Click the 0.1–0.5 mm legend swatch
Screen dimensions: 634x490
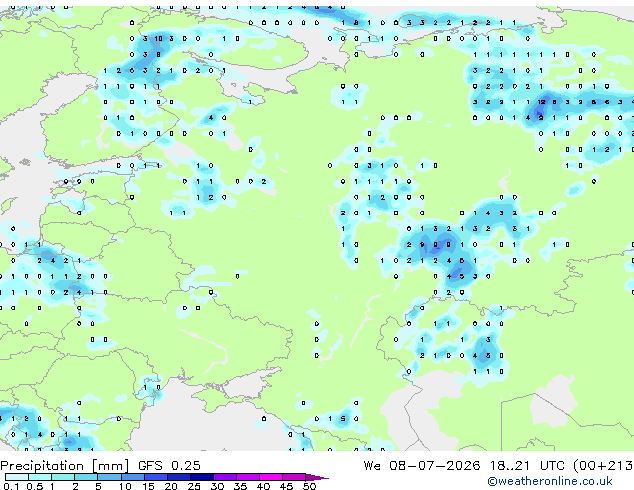tap(17, 477)
